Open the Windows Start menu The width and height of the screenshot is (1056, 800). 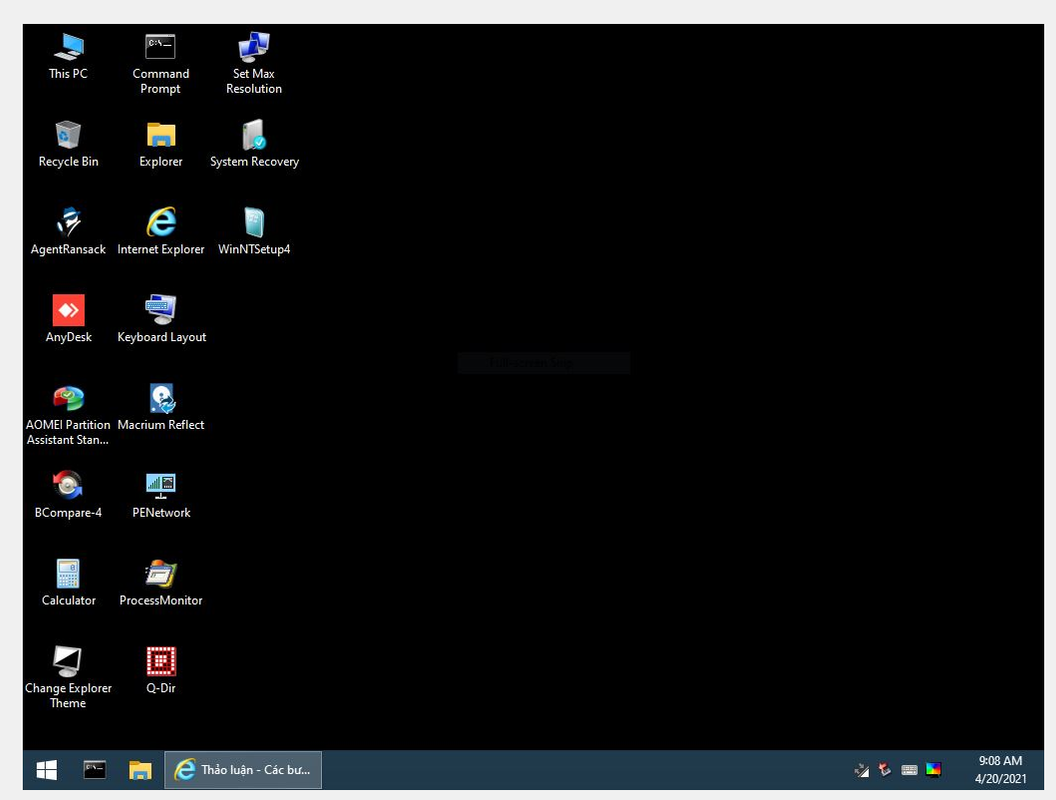coord(46,770)
